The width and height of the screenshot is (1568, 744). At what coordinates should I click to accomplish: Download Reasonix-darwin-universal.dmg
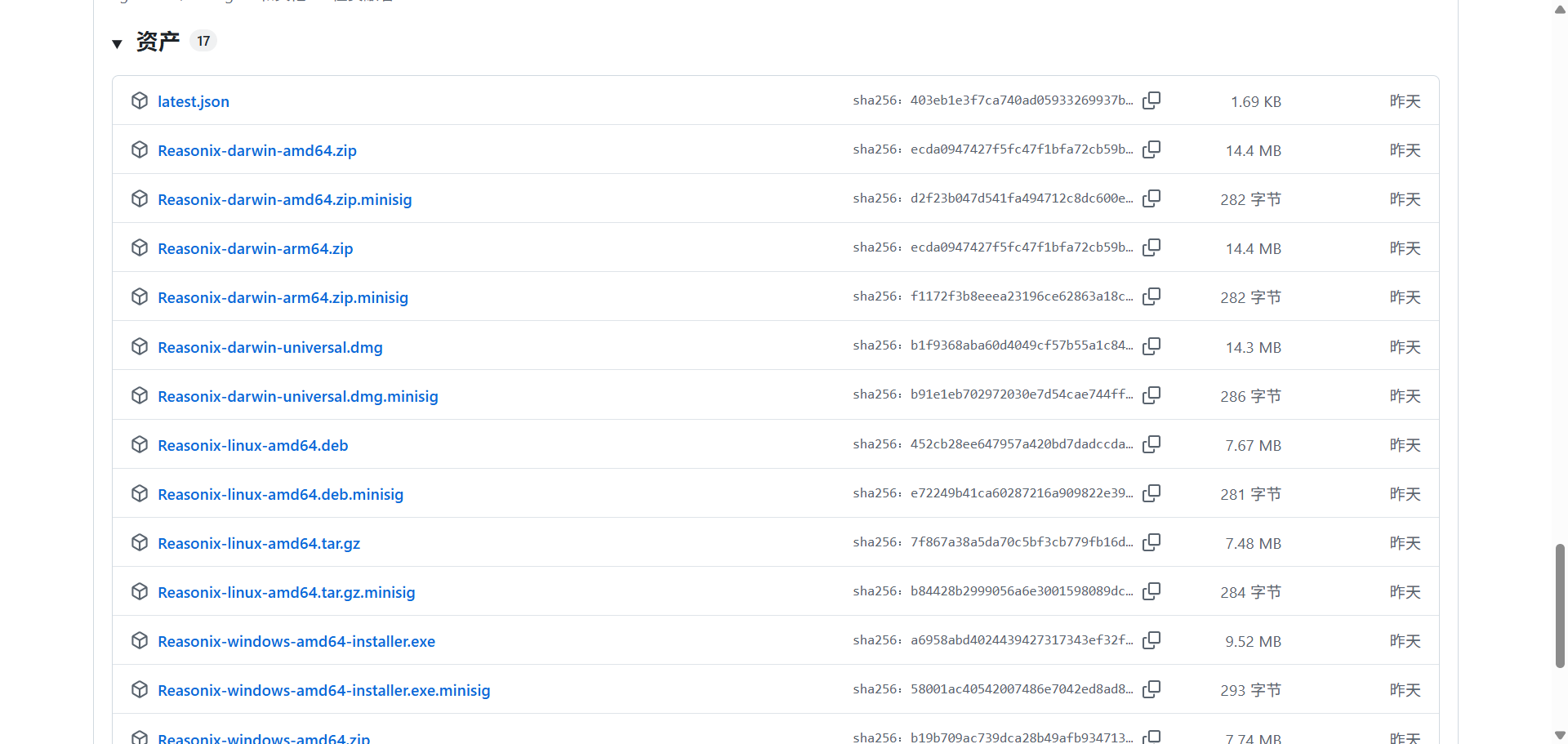coord(270,347)
